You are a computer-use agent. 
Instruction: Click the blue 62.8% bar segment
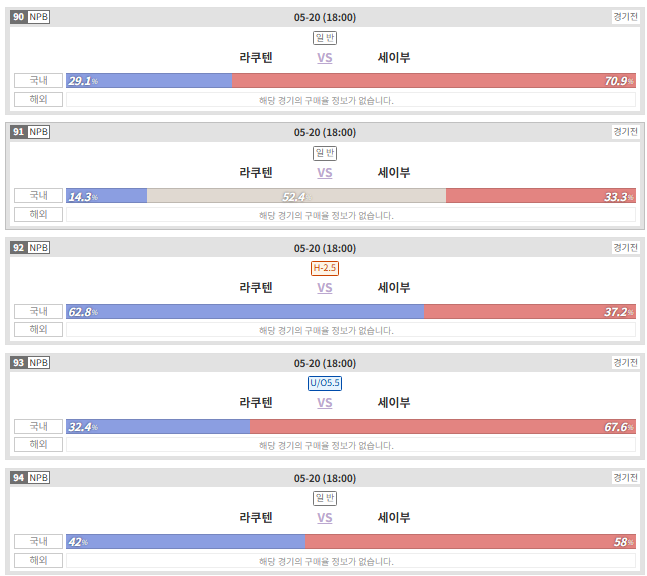pyautogui.click(x=245, y=312)
